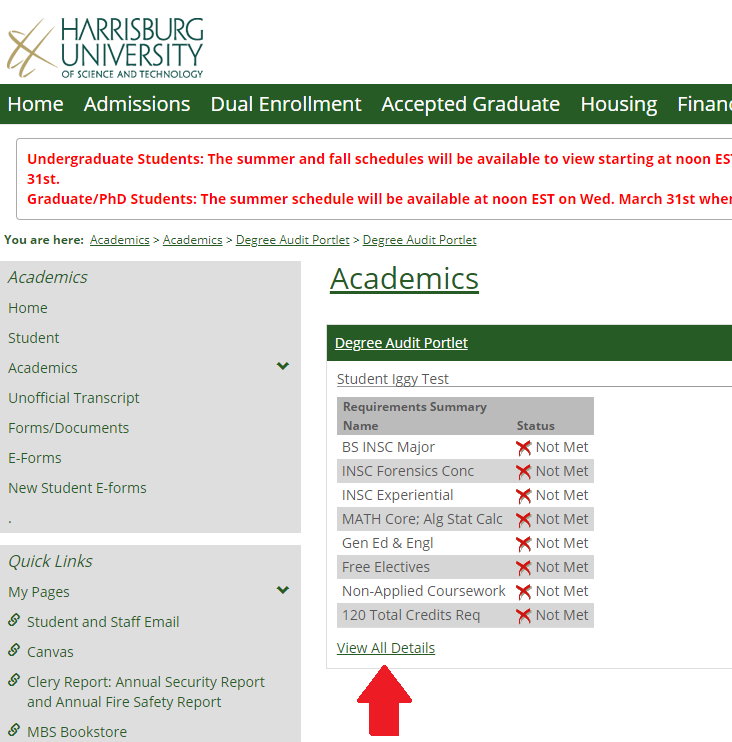Open the Admissions navigation tab
Screen dimensions: 732x742
pyautogui.click(x=137, y=104)
